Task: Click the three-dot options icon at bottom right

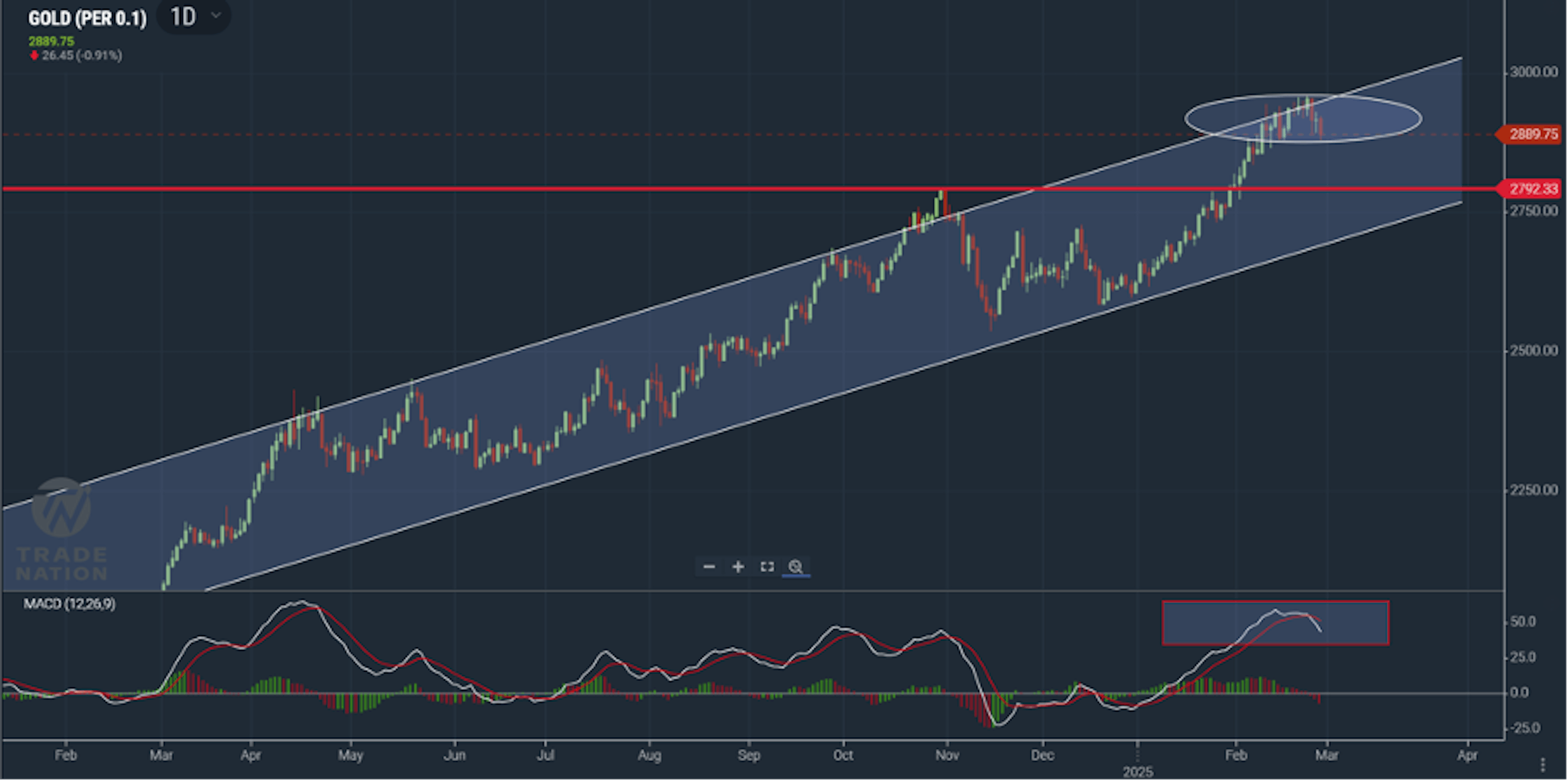Action: tap(1542, 765)
